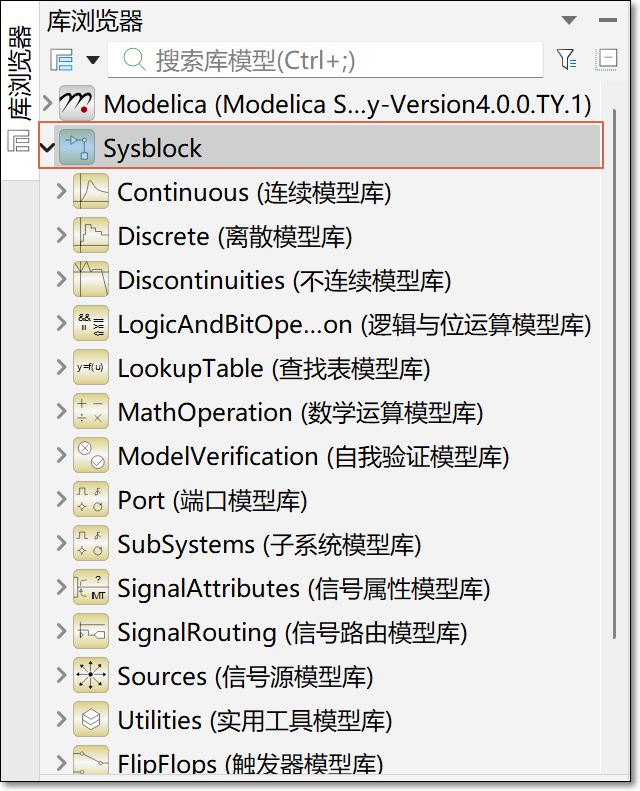The width and height of the screenshot is (640, 791).
Task: Open the library view mode dropdown arrow
Action: (x=93, y=60)
